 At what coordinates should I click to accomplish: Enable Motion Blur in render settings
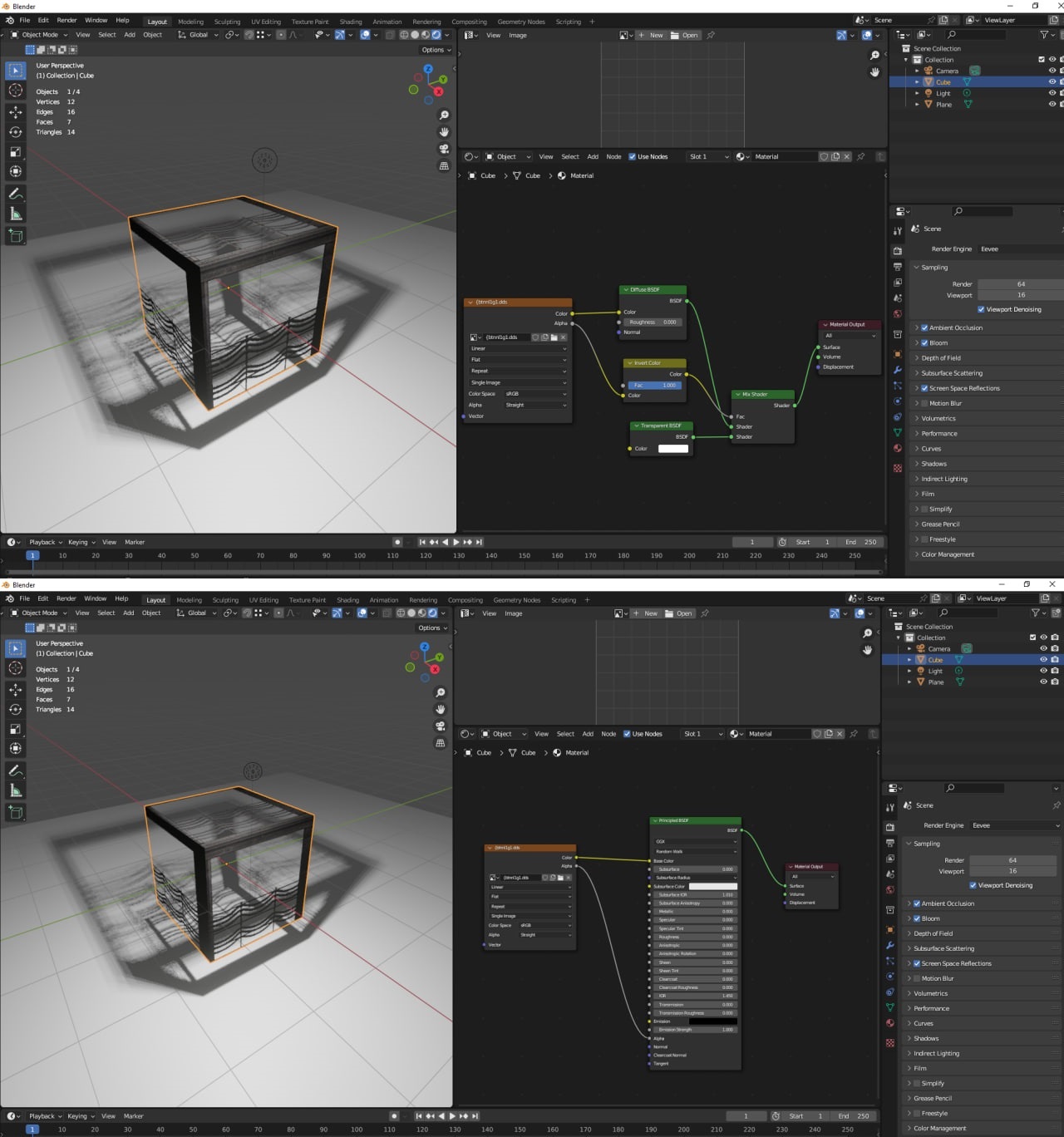point(925,403)
